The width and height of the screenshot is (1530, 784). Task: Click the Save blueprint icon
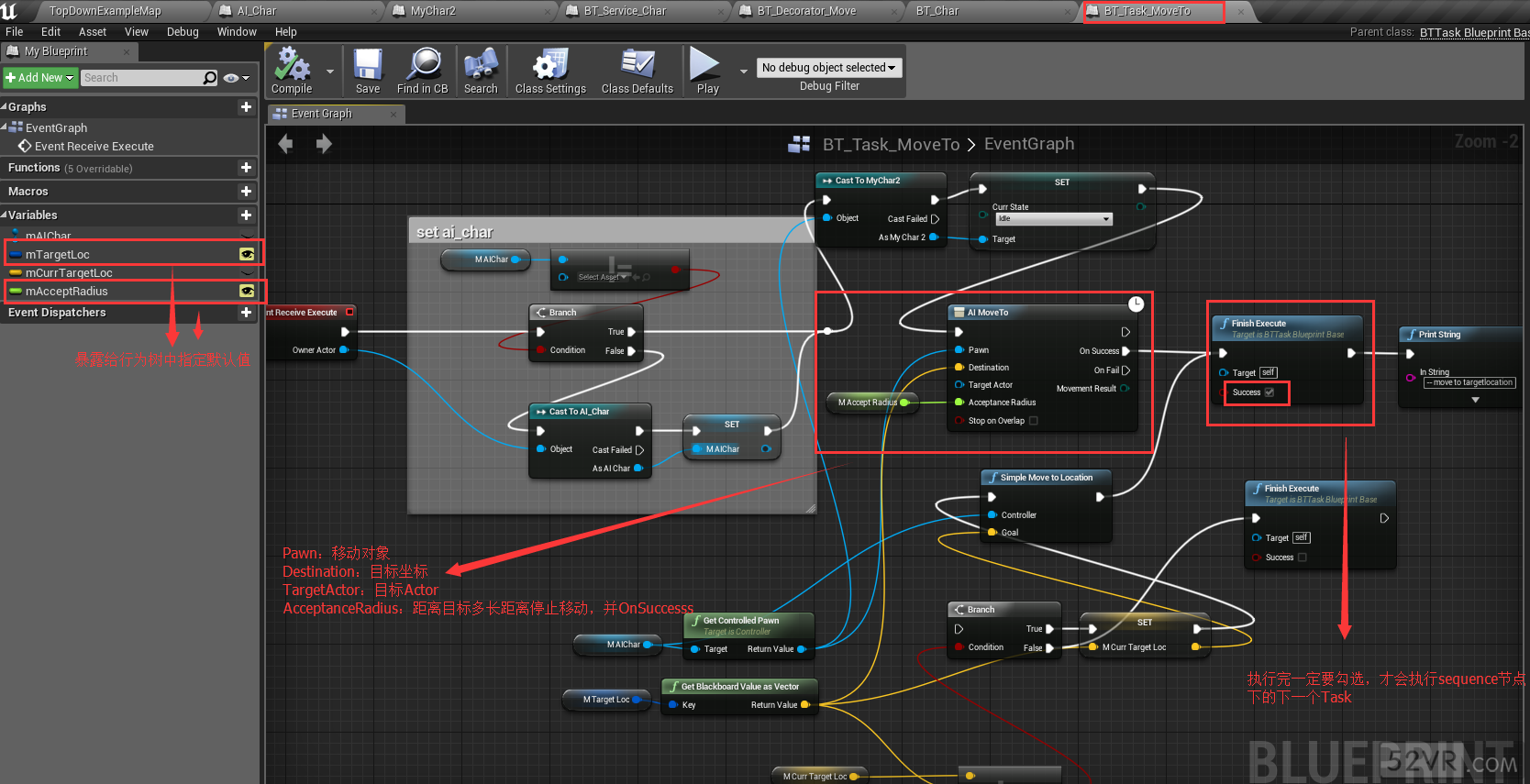tap(368, 66)
